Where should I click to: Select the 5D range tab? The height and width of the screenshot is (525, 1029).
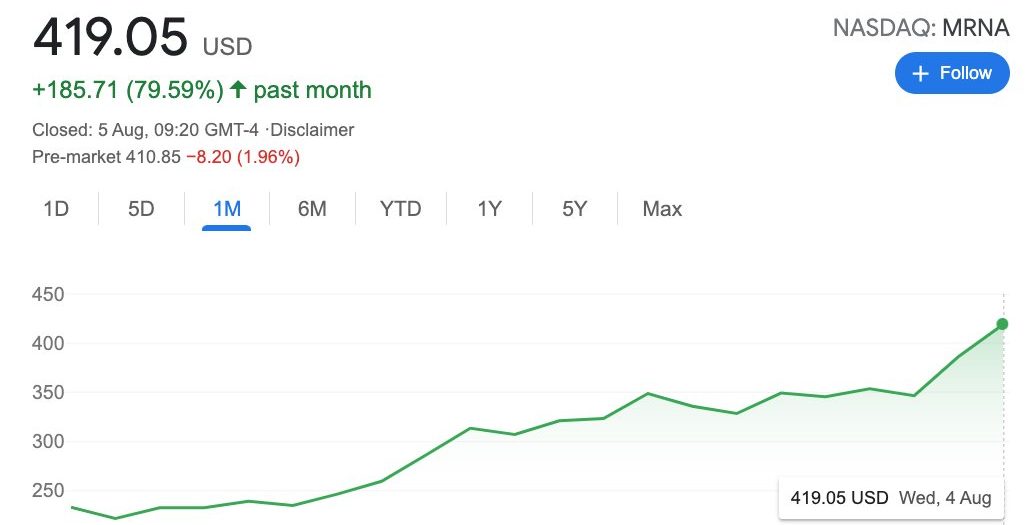141,209
